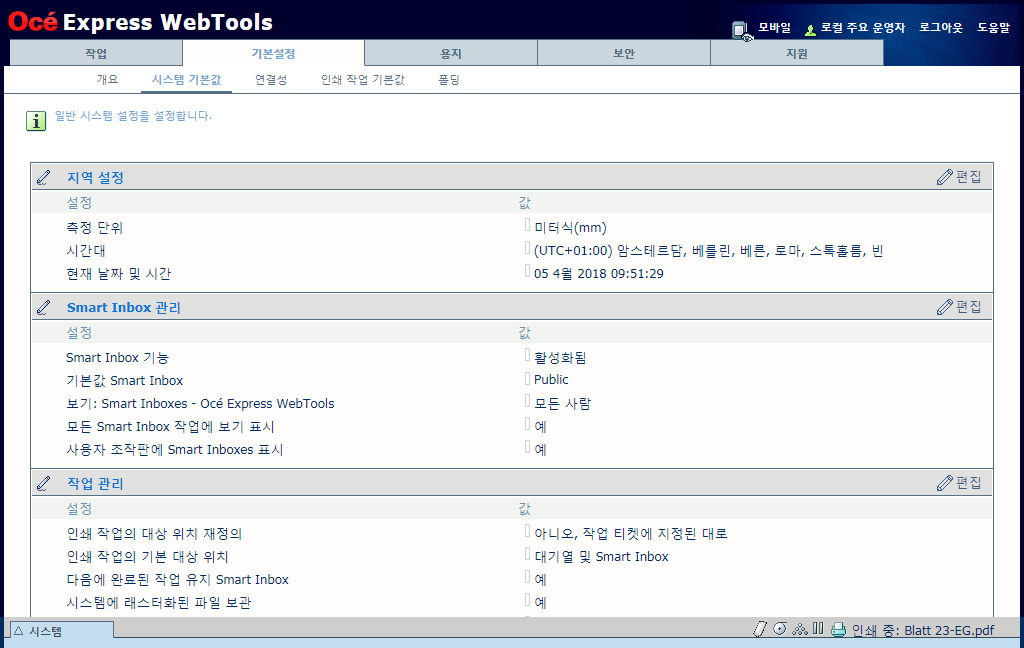
Task: Click 편집 for 지역 설정 section
Action: click(959, 177)
